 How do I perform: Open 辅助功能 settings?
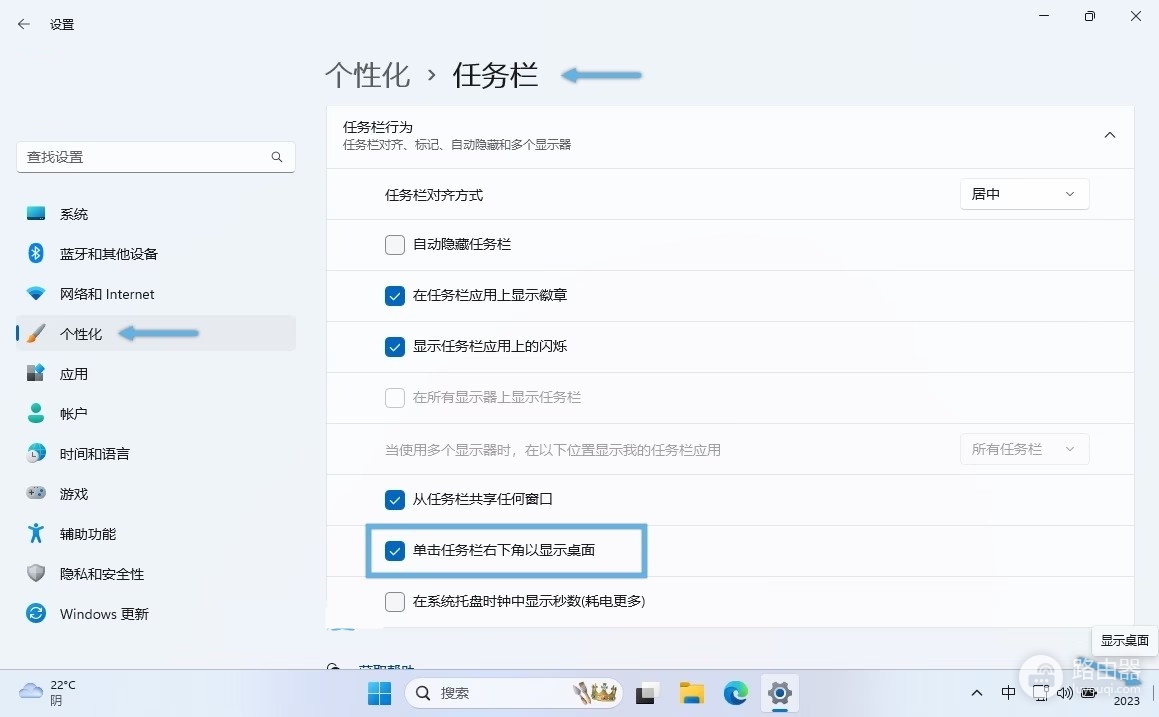tap(156, 534)
